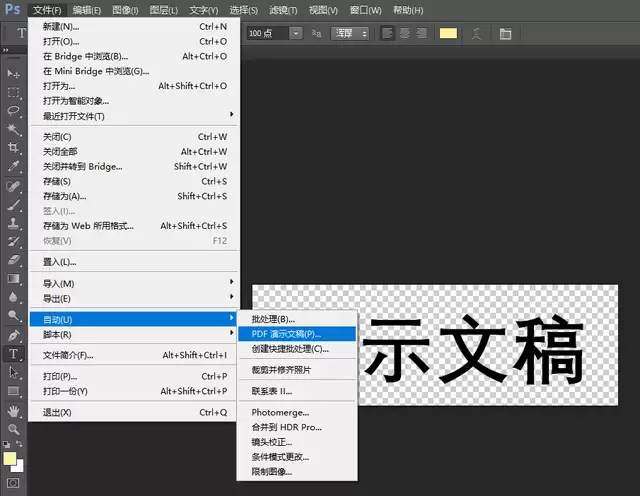640x496 pixels.
Task: Open the font size dropdown
Action: 297,33
